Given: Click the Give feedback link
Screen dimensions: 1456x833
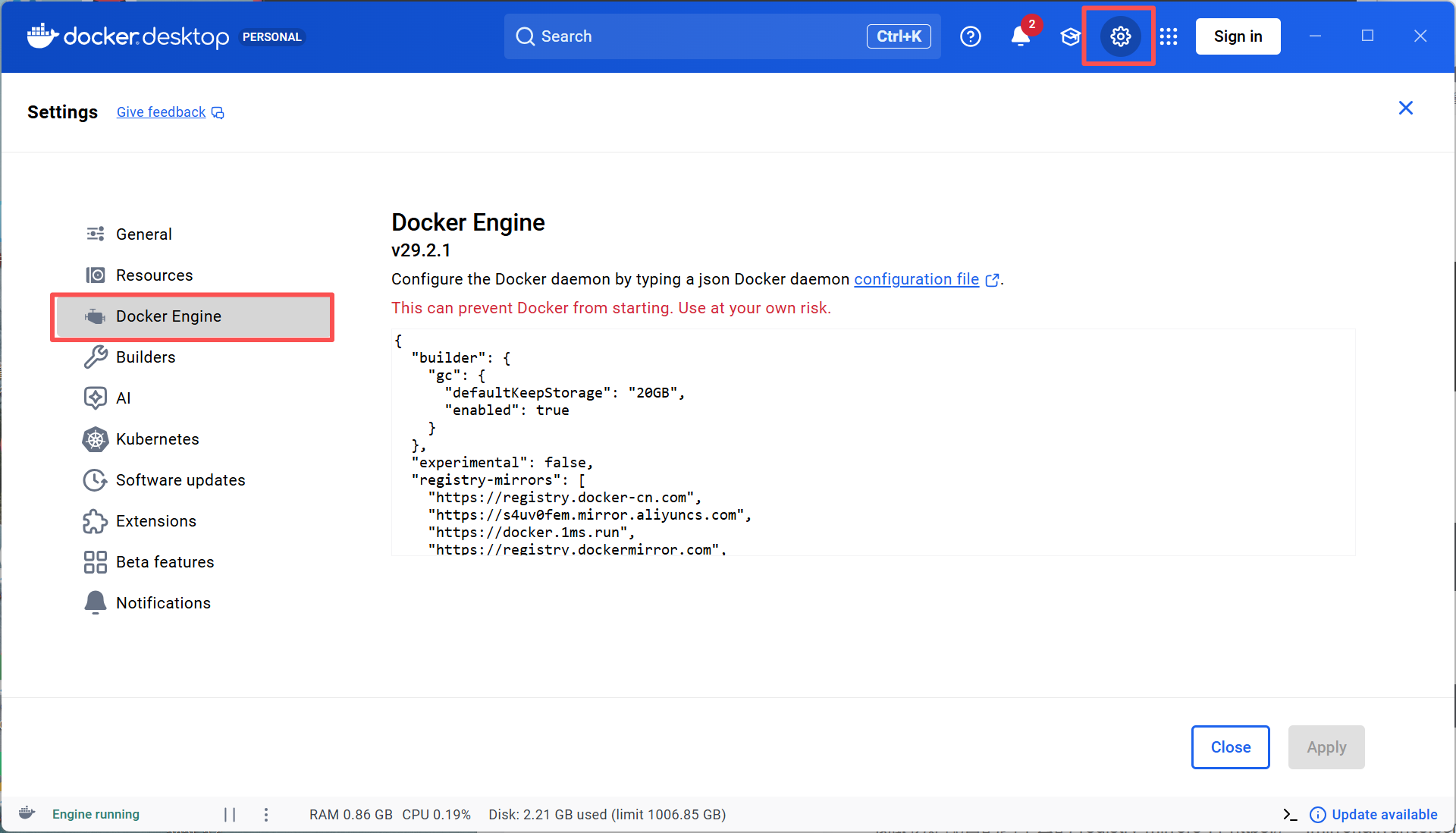Looking at the screenshot, I should [162, 112].
